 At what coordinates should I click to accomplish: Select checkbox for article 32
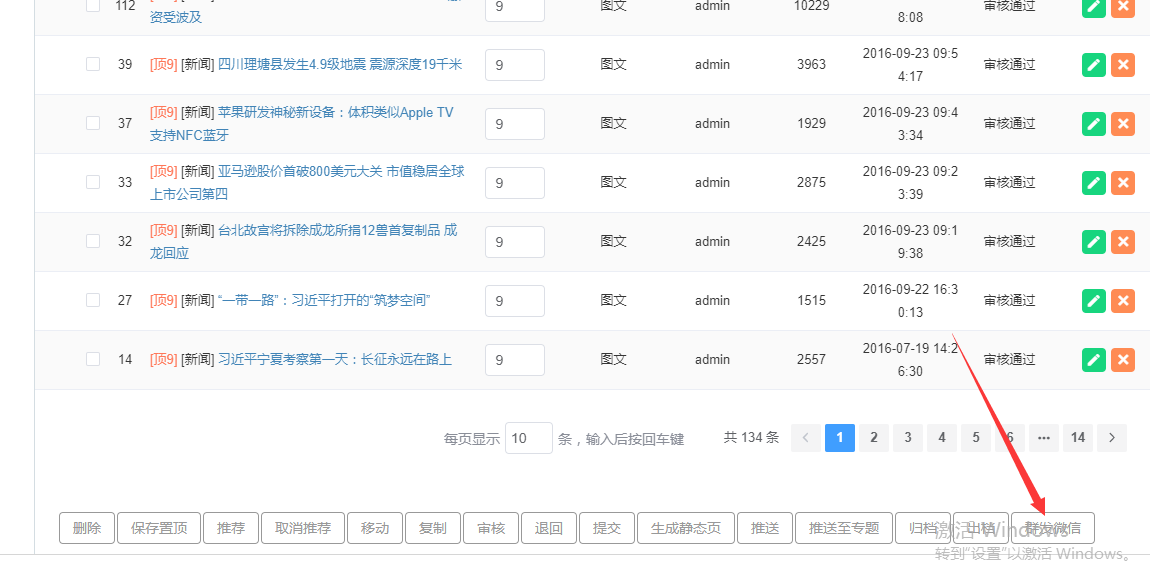93,241
